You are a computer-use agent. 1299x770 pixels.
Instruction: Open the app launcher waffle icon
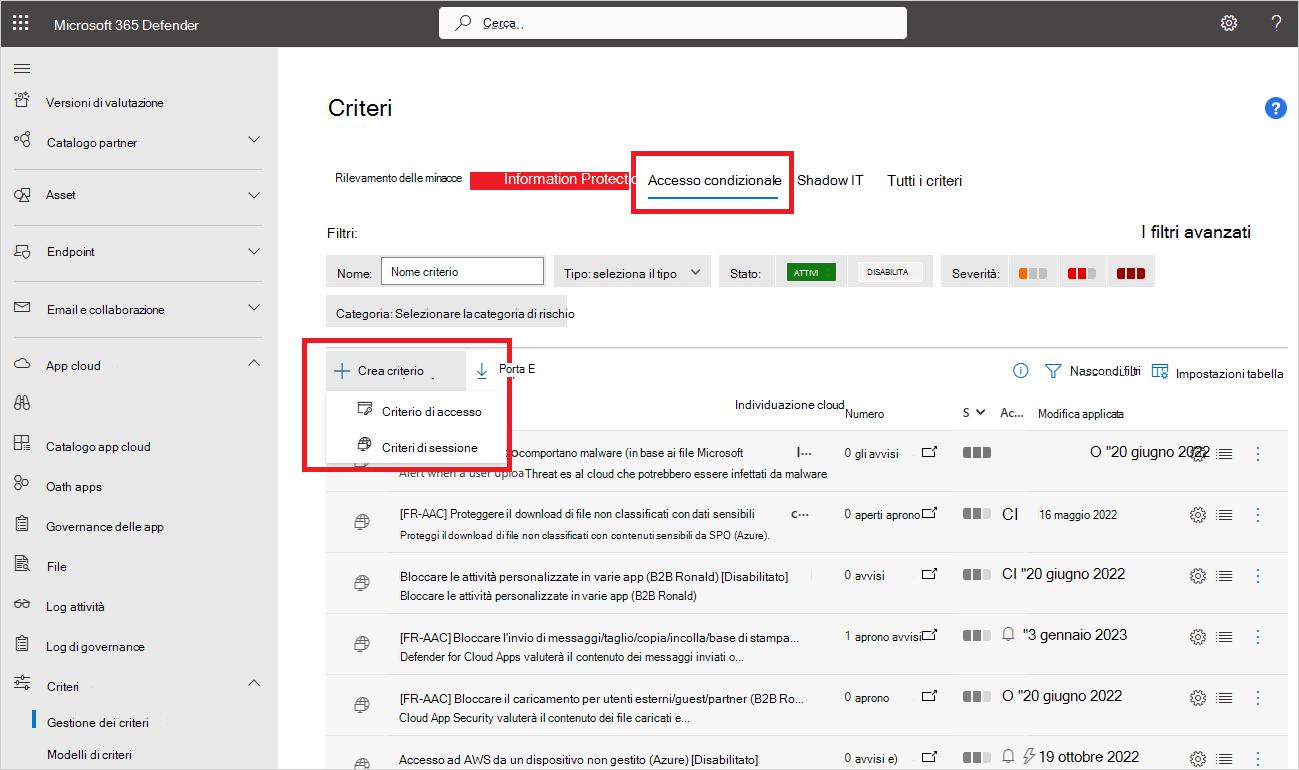tap(20, 22)
